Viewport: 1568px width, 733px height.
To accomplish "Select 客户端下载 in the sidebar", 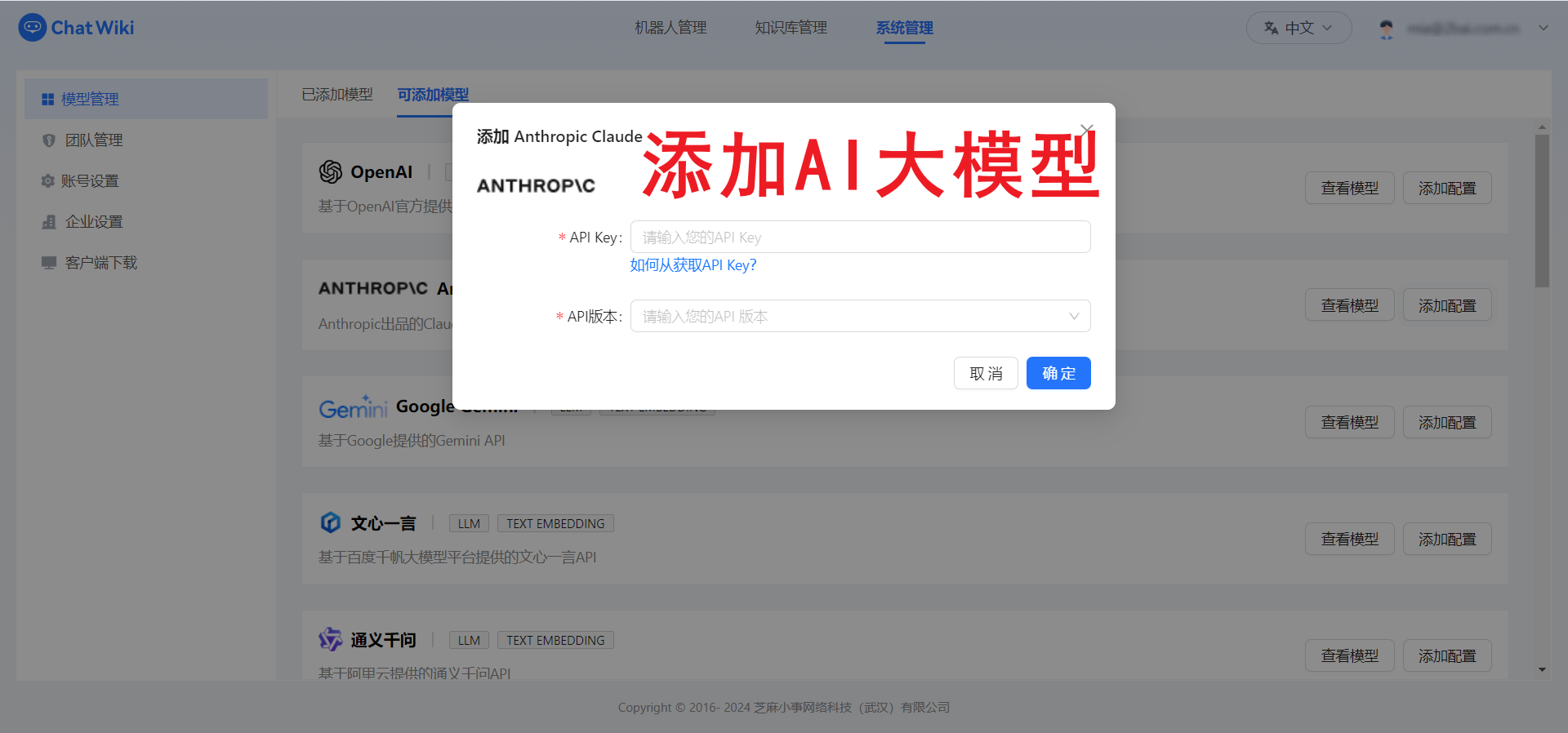I will [x=145, y=263].
